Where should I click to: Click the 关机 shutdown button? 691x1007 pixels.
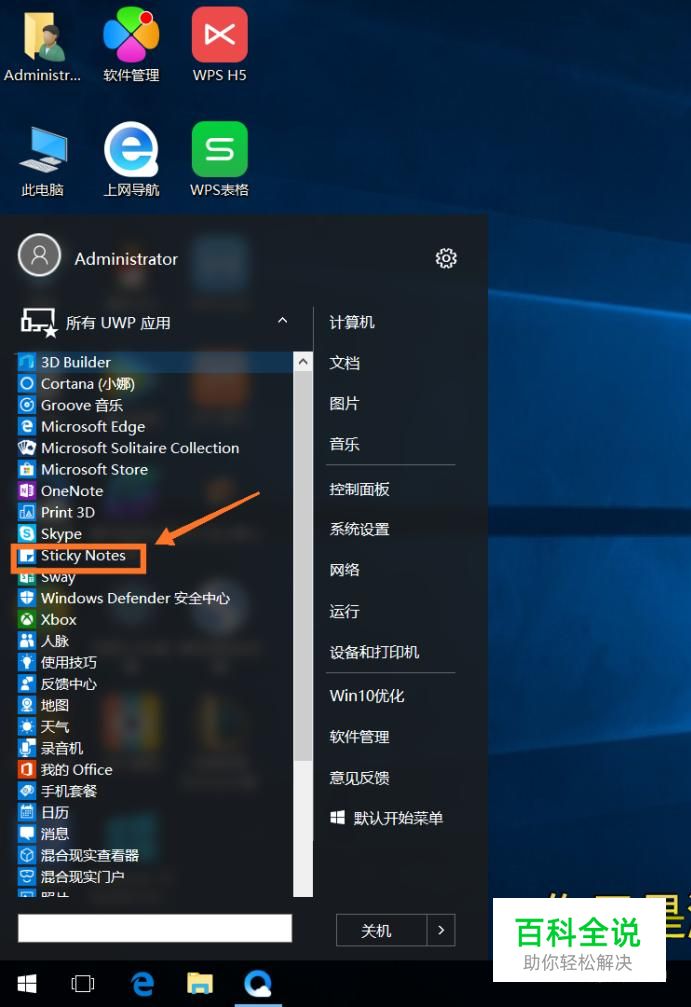click(x=381, y=930)
